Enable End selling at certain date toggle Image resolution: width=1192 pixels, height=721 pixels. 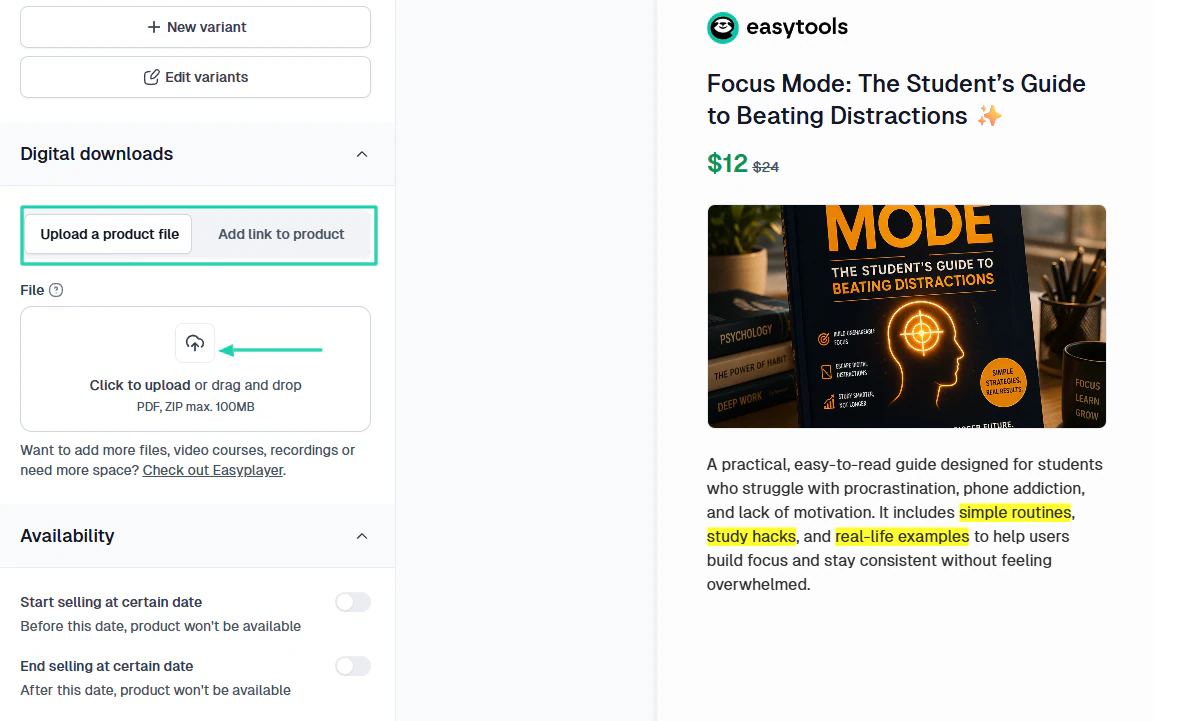click(x=353, y=666)
